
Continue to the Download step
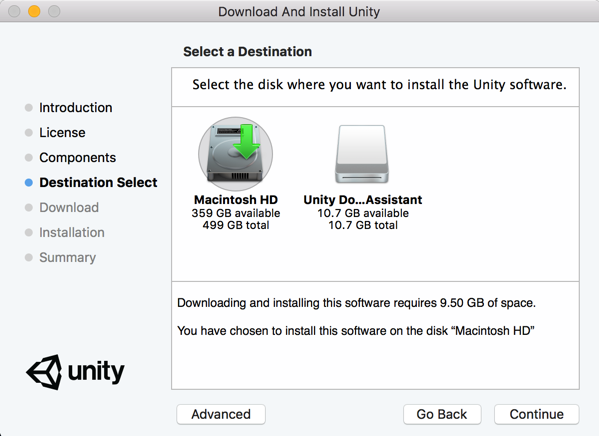point(537,414)
